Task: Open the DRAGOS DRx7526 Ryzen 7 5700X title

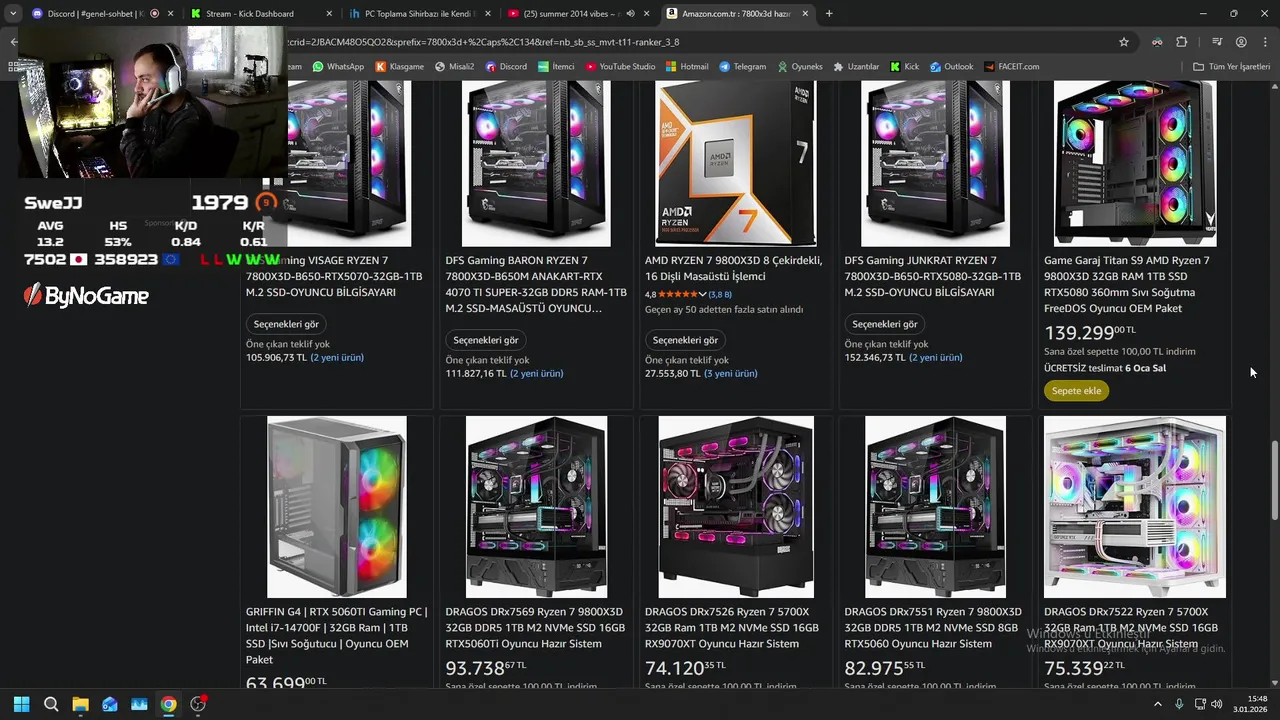Action: [x=732, y=628]
